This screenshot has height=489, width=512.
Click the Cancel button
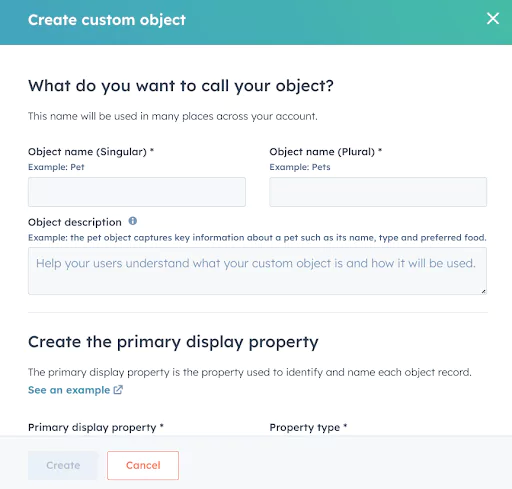[x=143, y=465]
